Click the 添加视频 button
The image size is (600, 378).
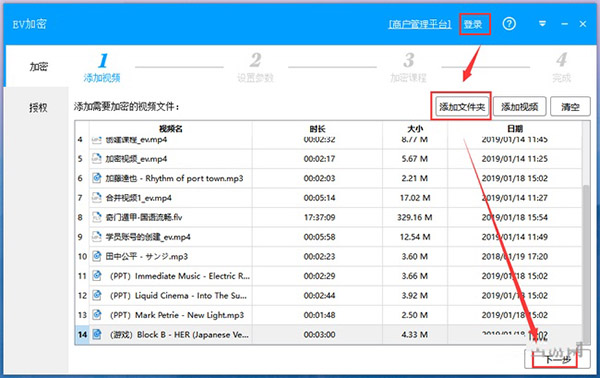pyautogui.click(x=520, y=107)
